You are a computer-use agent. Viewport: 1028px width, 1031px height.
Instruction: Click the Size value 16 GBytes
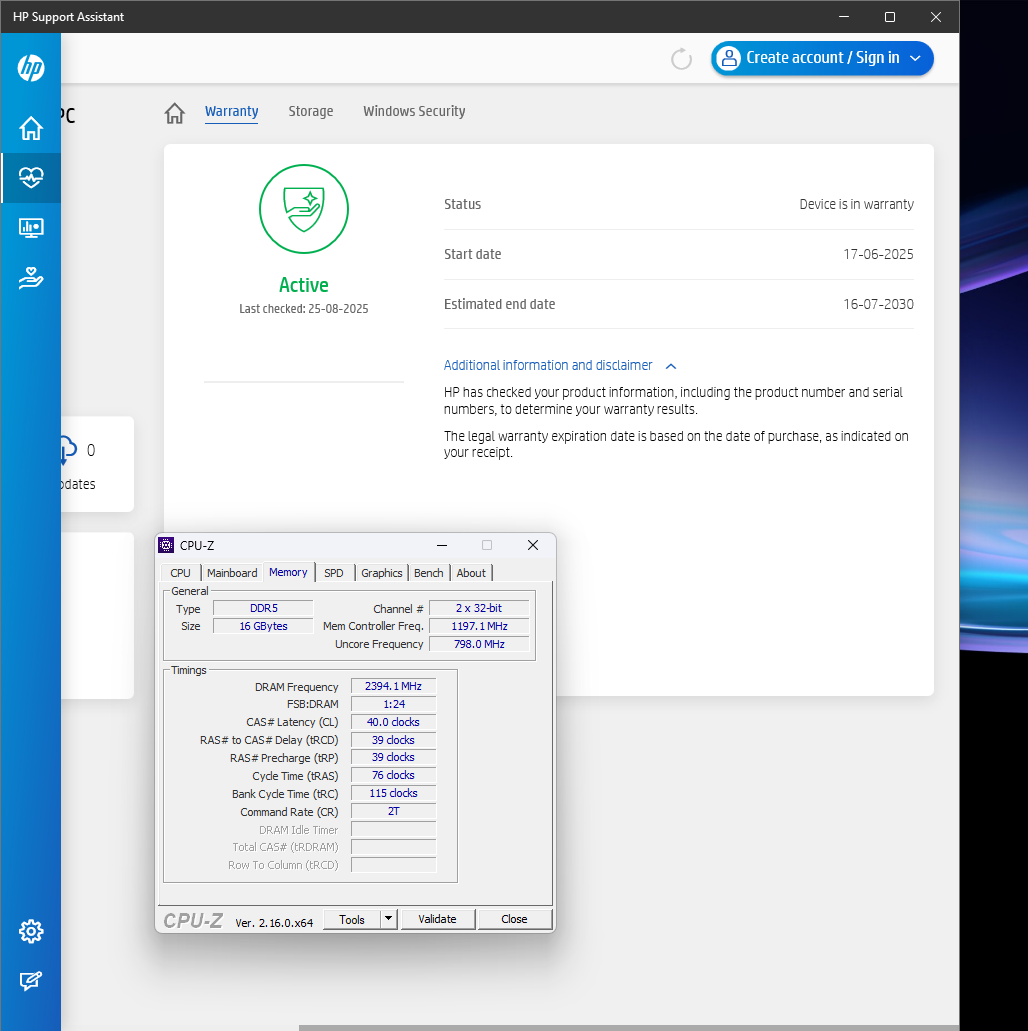click(263, 626)
